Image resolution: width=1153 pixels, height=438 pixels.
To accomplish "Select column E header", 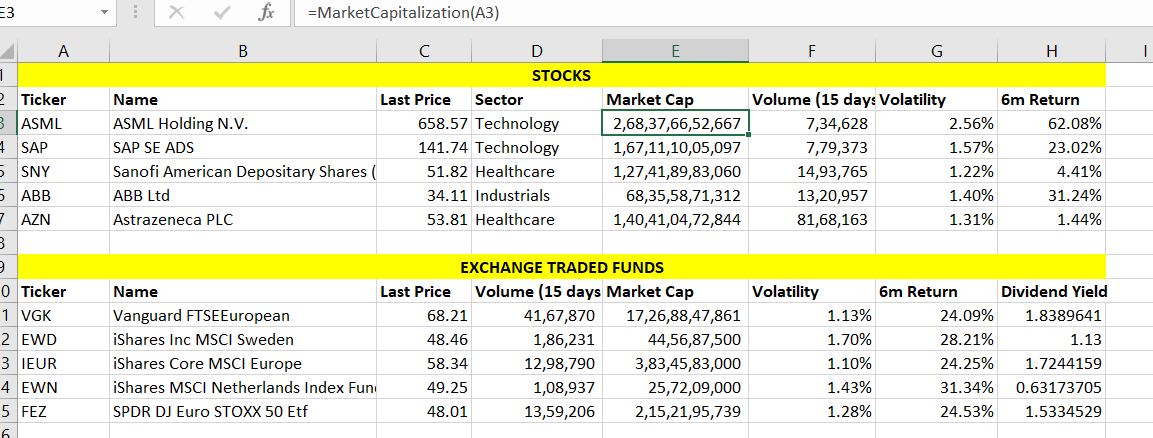I will tap(675, 52).
